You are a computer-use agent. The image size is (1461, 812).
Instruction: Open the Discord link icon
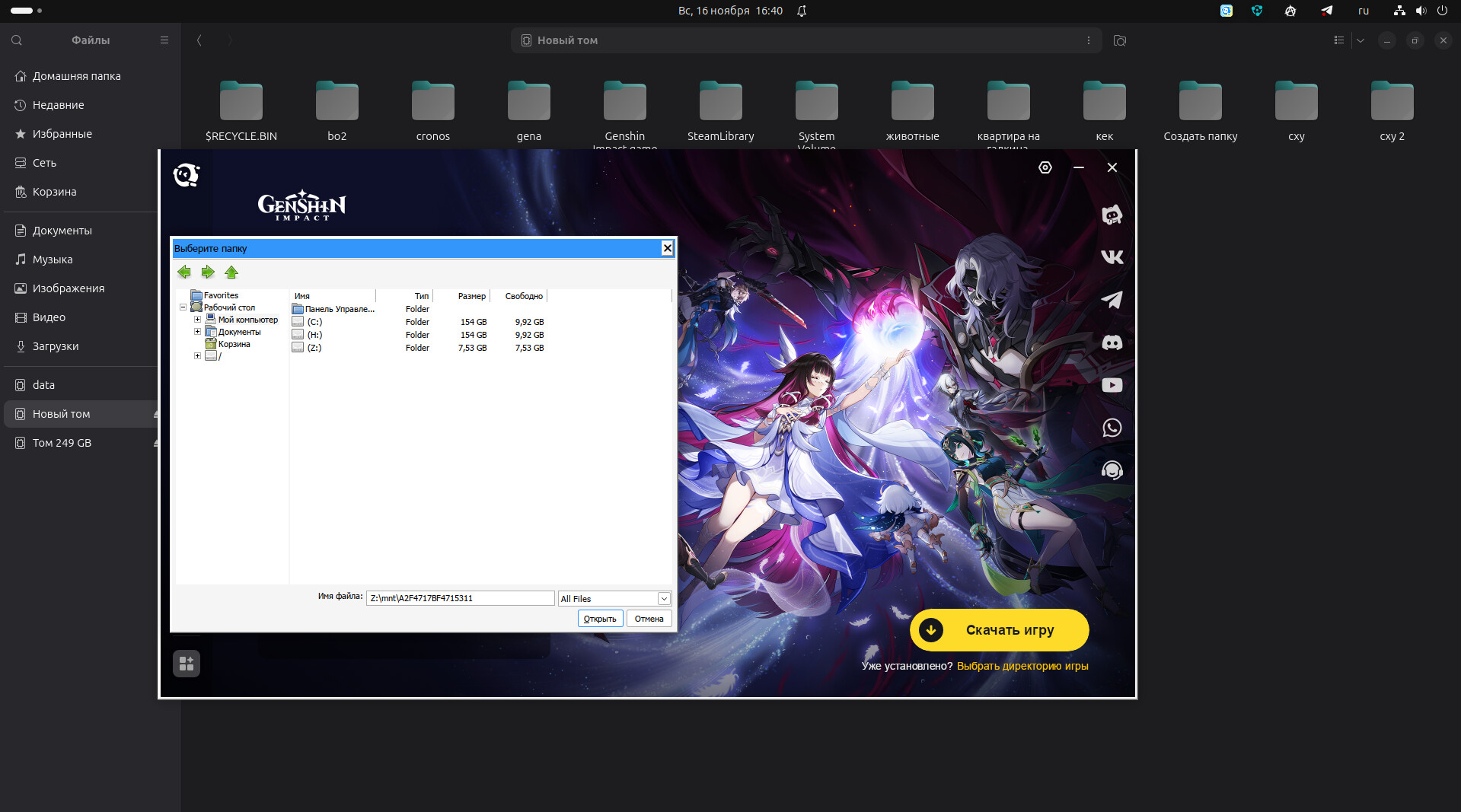click(1112, 342)
